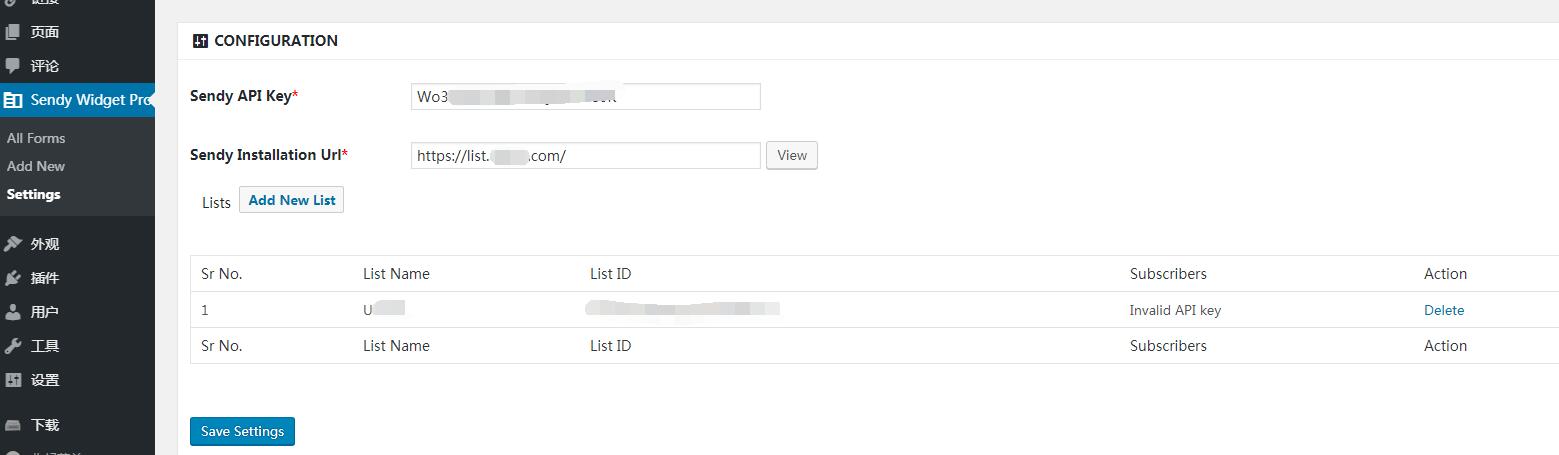Image resolution: width=1559 pixels, height=455 pixels.
Task: Select the Settings submenu item
Action: pyautogui.click(x=34, y=194)
